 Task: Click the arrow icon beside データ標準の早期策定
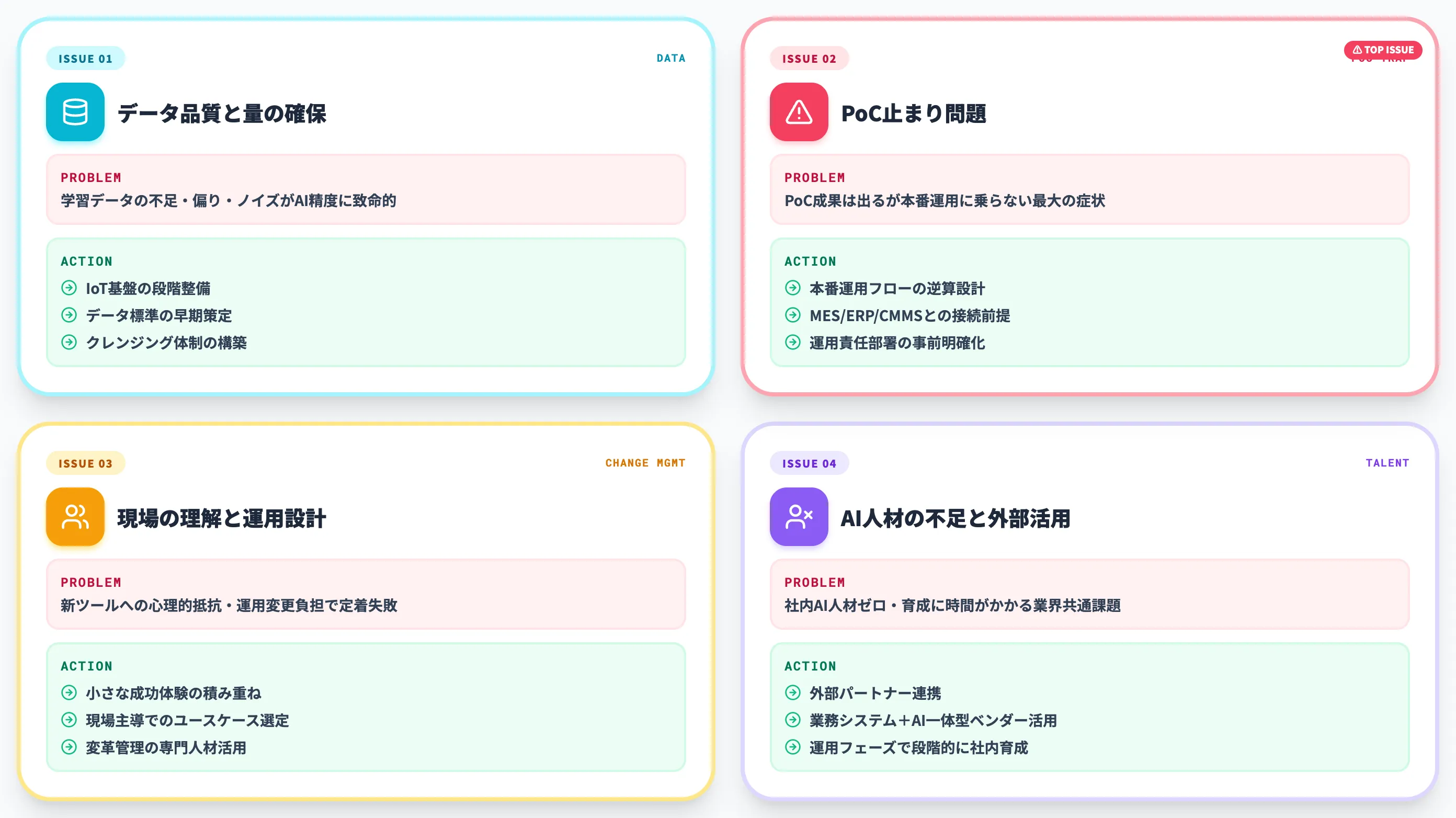click(x=69, y=315)
